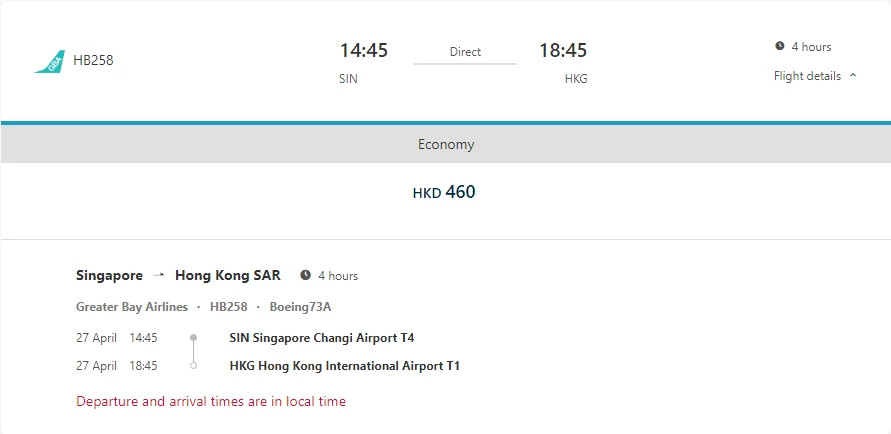Click the arrival timeline circle at HKG
This screenshot has width=891, height=434.
[194, 366]
